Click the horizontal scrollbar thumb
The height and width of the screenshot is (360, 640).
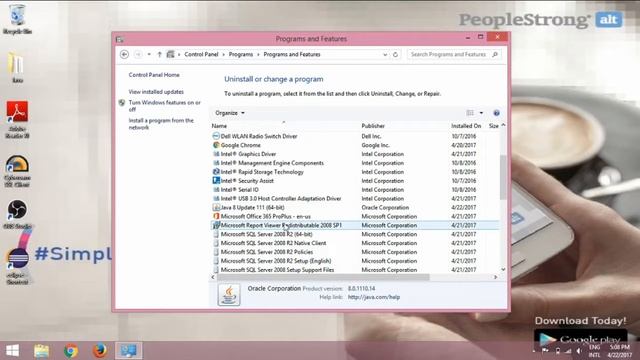[323, 277]
